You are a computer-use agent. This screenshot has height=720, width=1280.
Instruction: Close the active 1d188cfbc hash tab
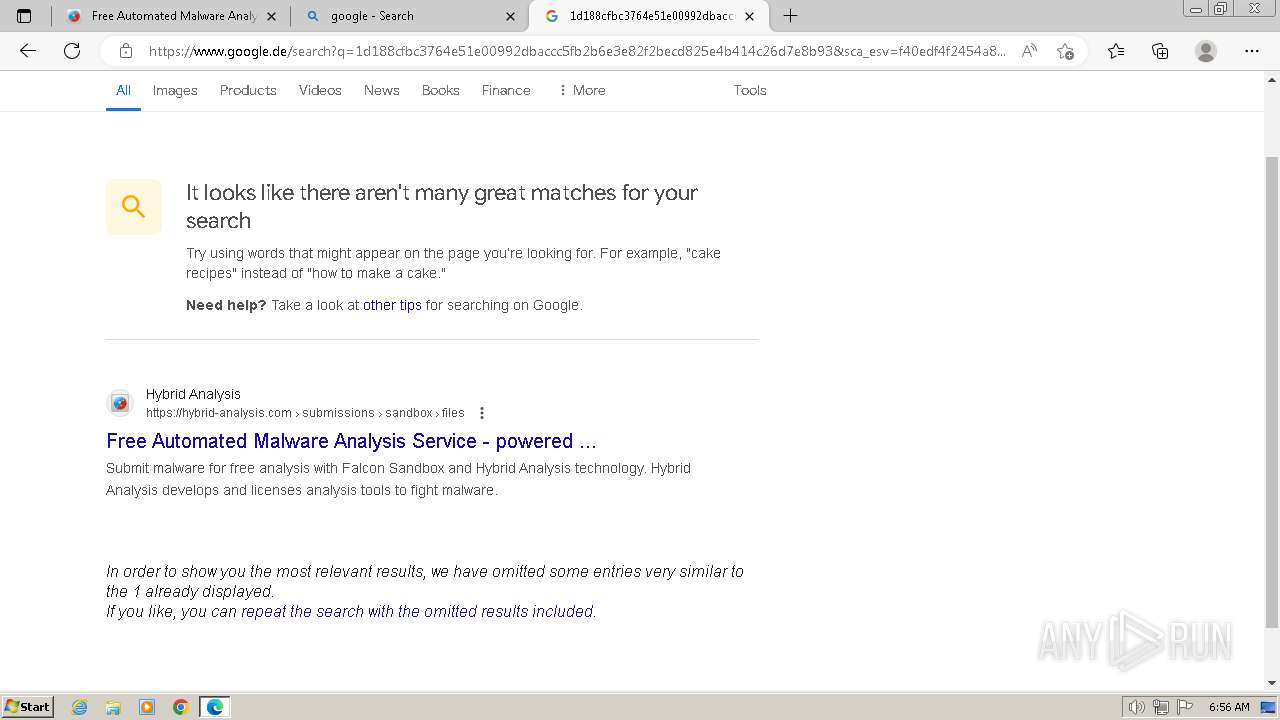pyautogui.click(x=749, y=16)
